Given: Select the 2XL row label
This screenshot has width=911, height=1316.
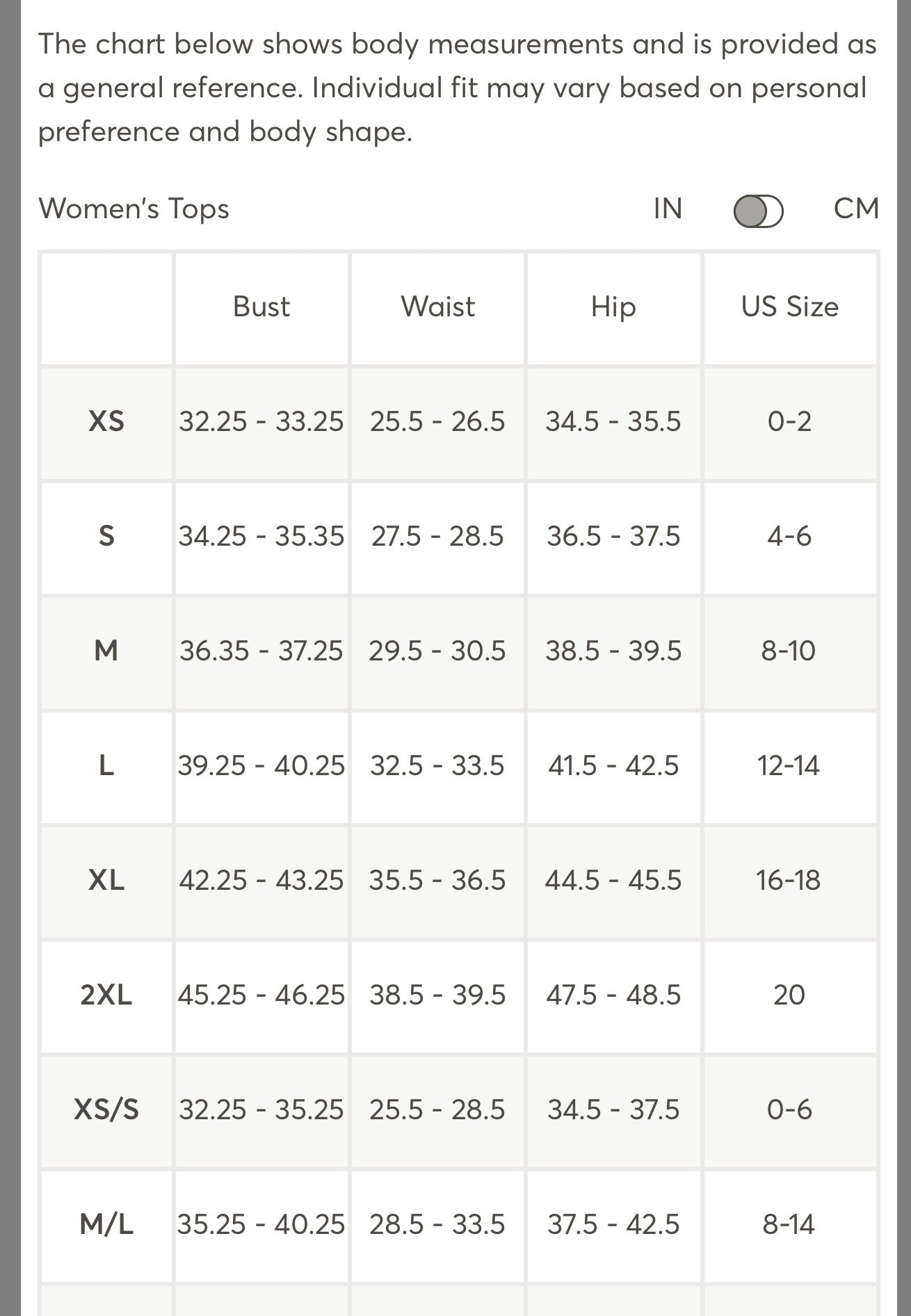Looking at the screenshot, I should point(106,995).
